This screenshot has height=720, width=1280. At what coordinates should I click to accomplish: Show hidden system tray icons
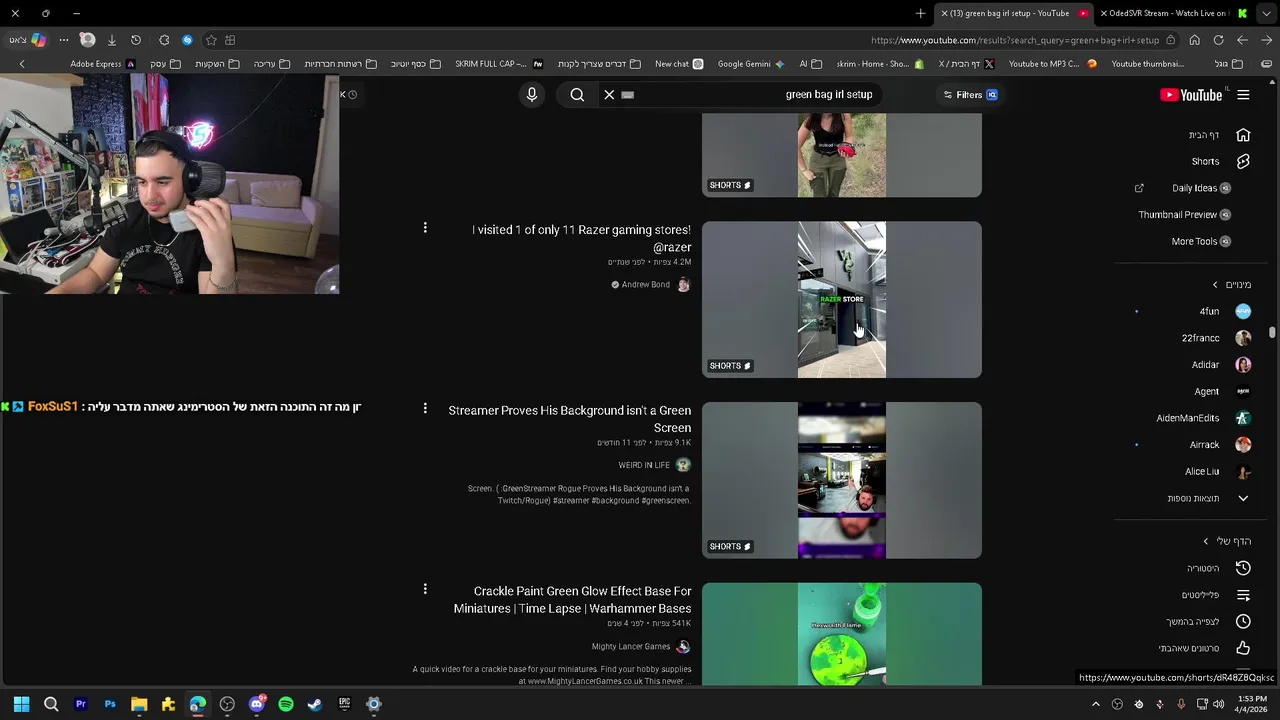[x=1095, y=704]
